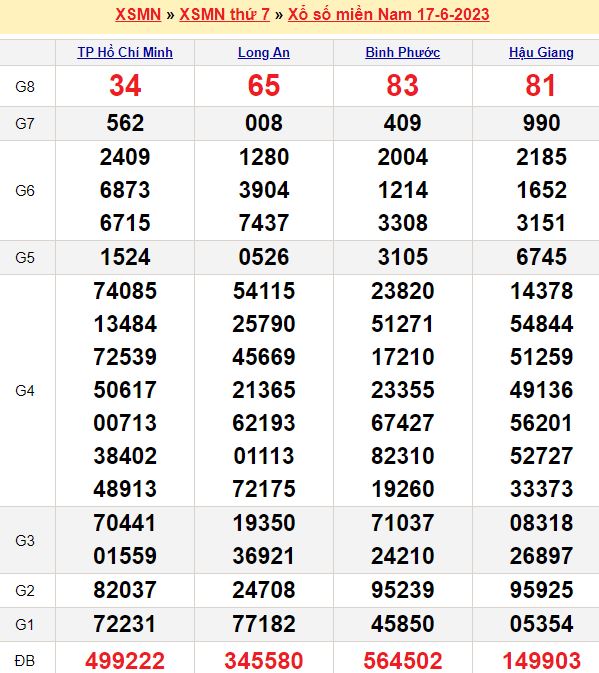Open TP Hồ Chí Minh results link
599x673 pixels.
(x=125, y=52)
